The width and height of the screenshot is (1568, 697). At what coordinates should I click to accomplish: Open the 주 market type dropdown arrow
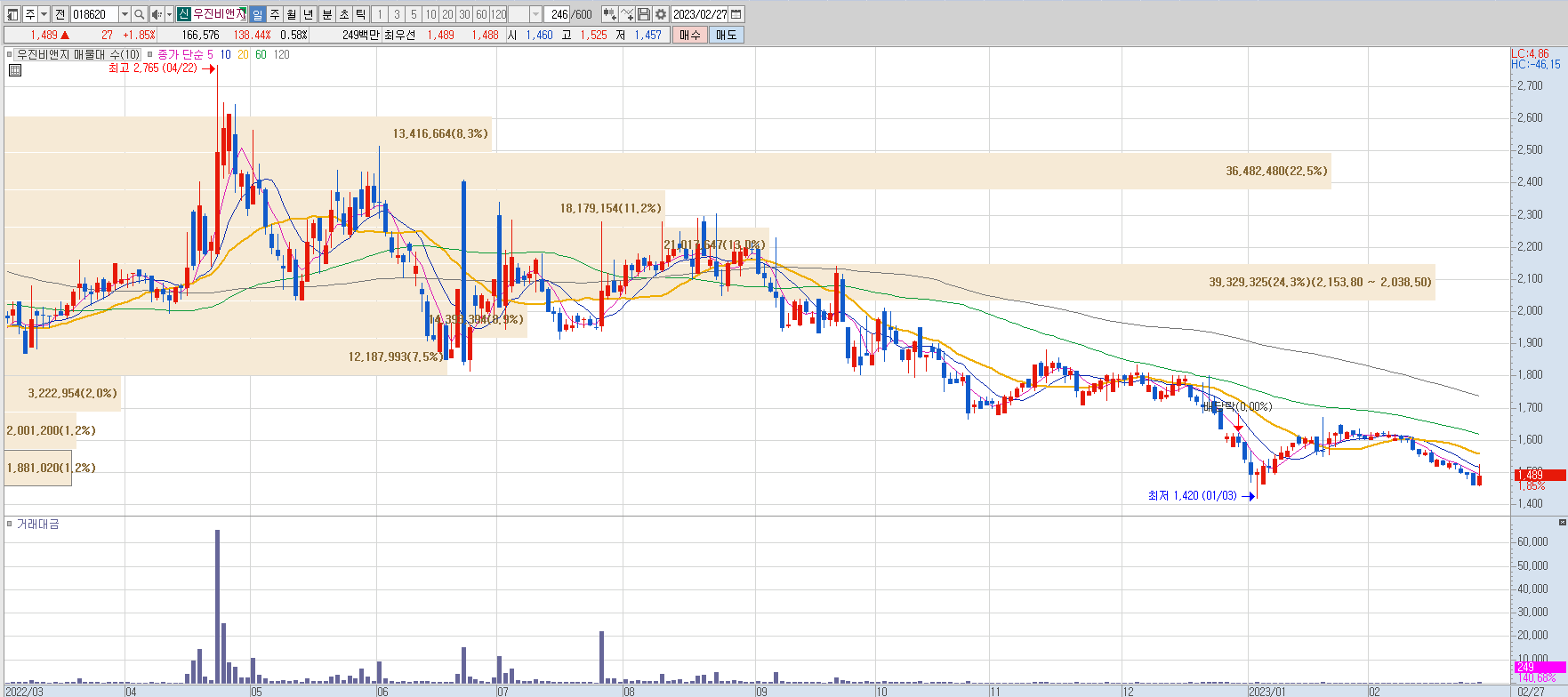point(44,14)
